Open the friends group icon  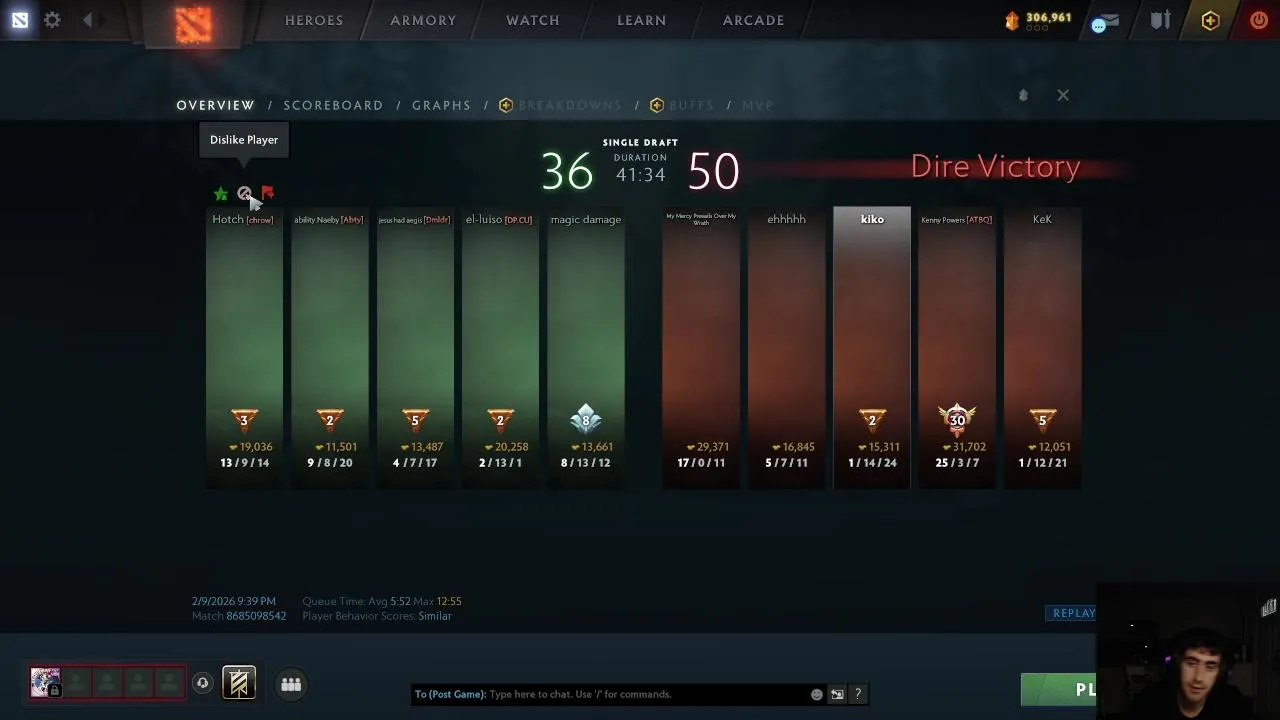291,684
